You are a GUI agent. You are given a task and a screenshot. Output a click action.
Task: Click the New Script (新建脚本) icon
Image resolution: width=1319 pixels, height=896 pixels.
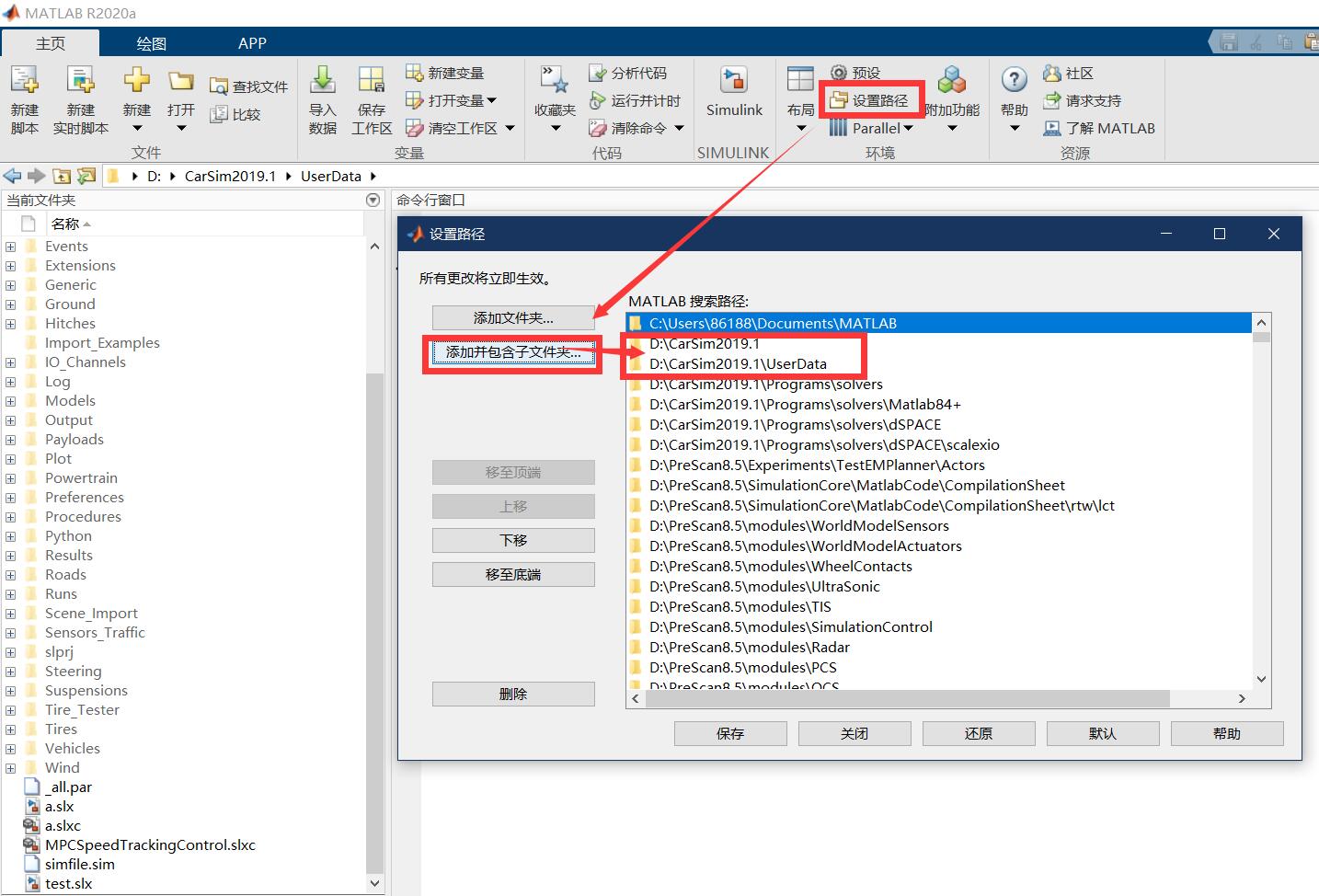[25, 81]
